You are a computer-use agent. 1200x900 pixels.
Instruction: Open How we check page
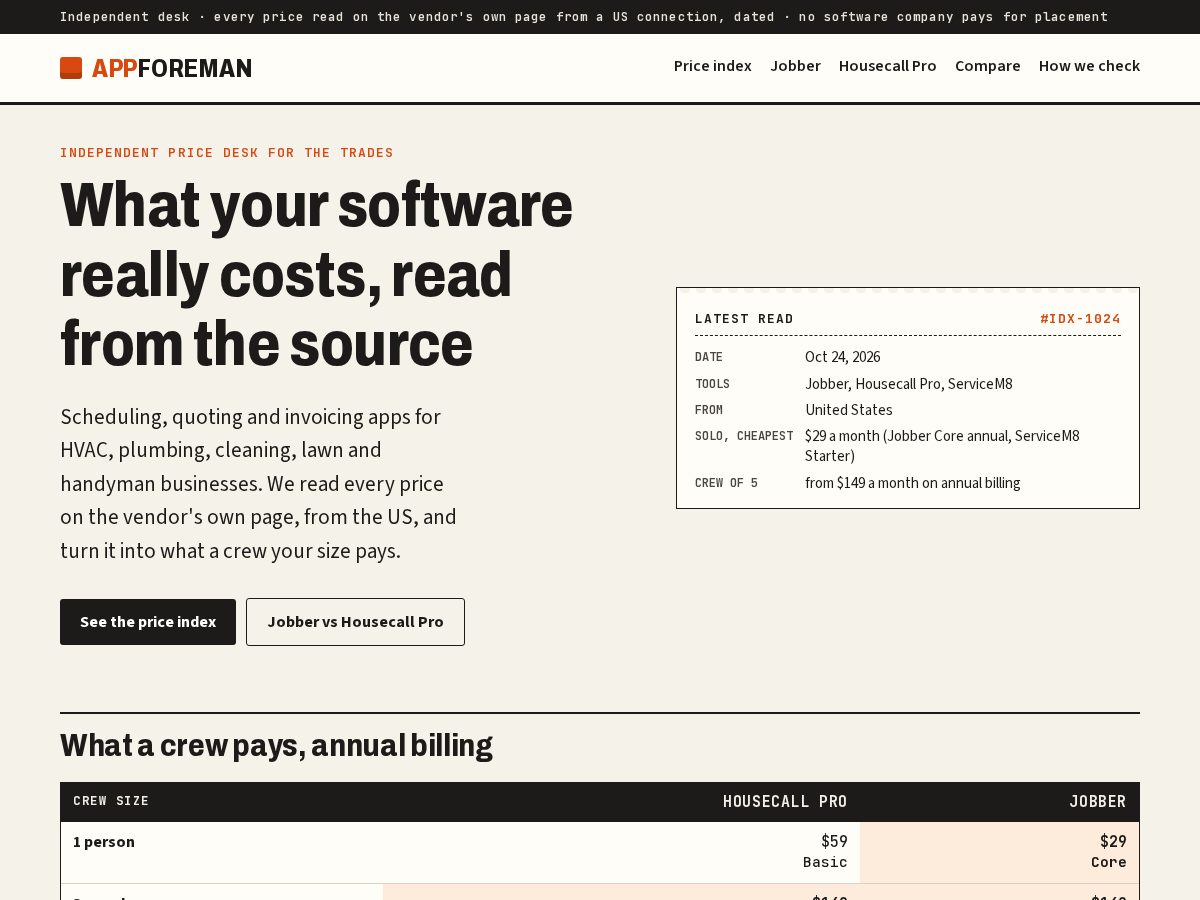tap(1089, 66)
